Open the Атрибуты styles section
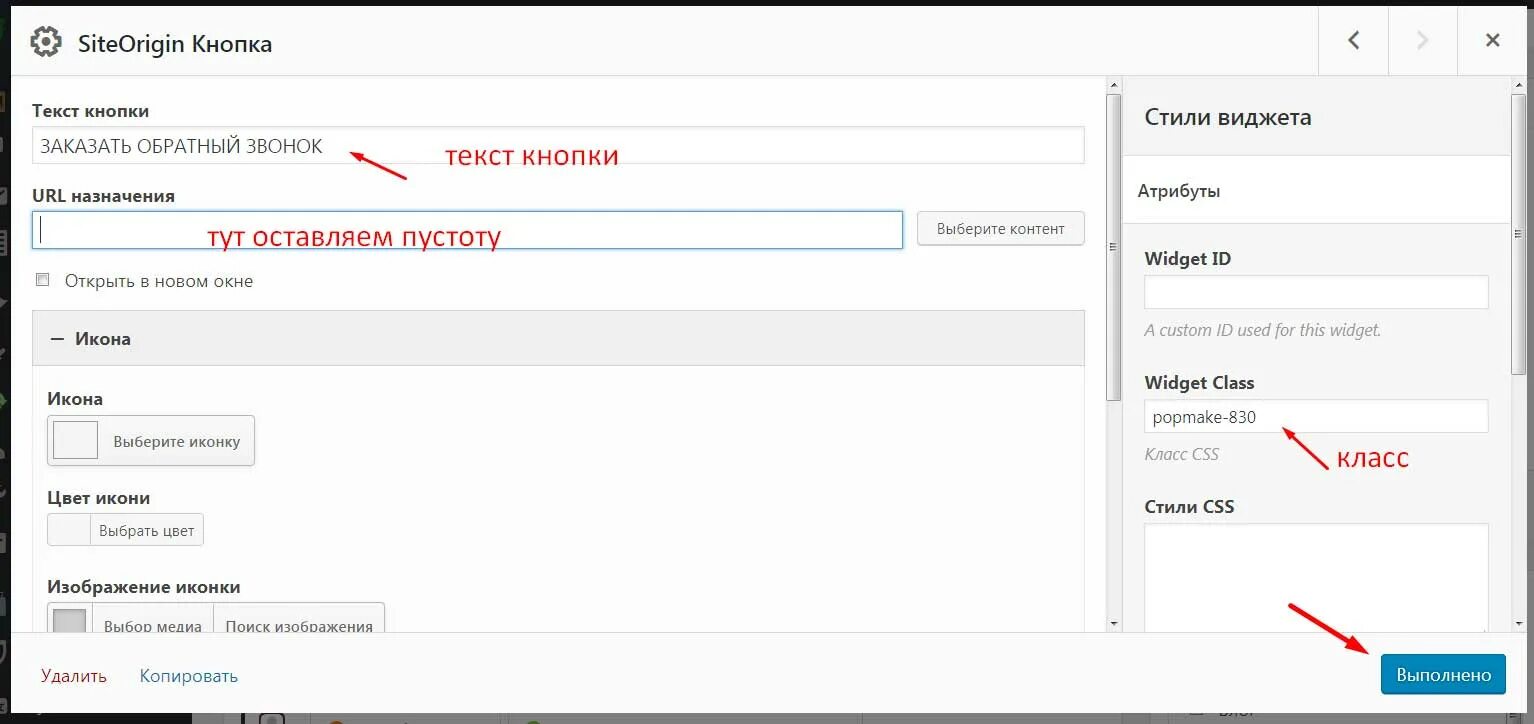Image resolution: width=1534 pixels, height=724 pixels. (1316, 190)
